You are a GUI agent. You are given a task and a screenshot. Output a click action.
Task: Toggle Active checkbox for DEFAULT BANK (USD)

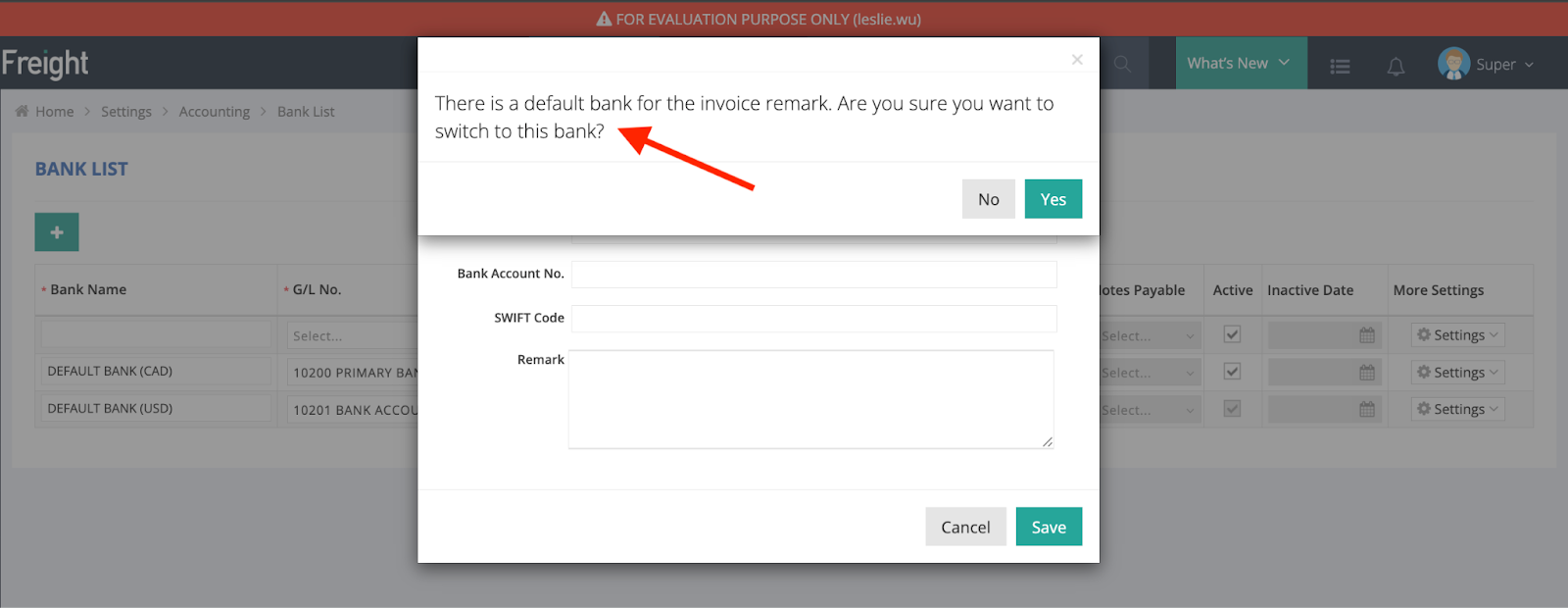pos(1232,410)
